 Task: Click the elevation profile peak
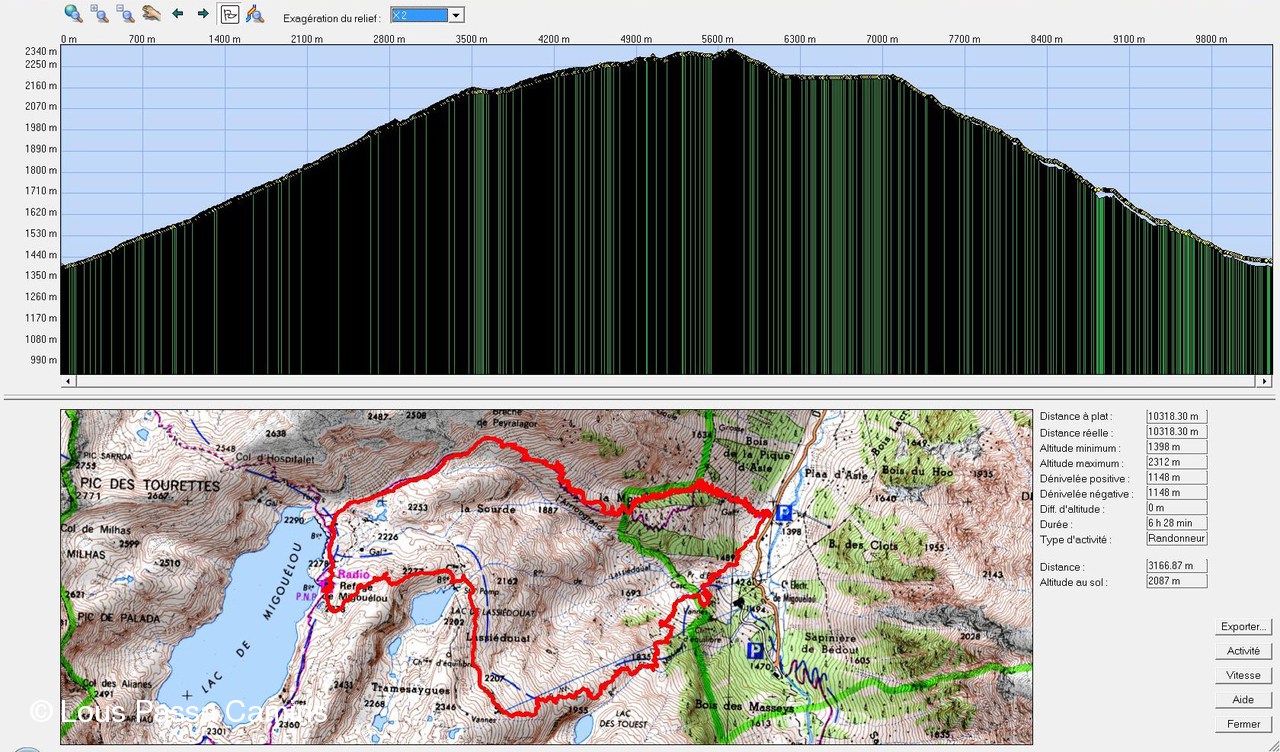730,51
